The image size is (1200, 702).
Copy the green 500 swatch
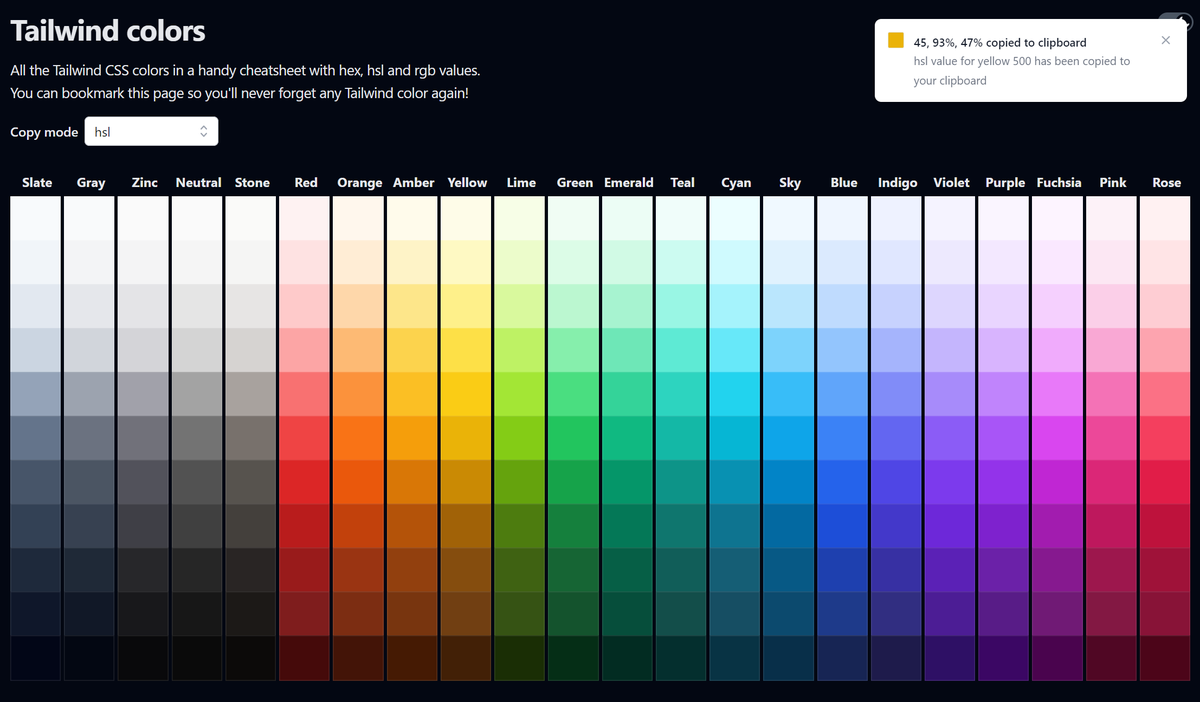[575, 438]
